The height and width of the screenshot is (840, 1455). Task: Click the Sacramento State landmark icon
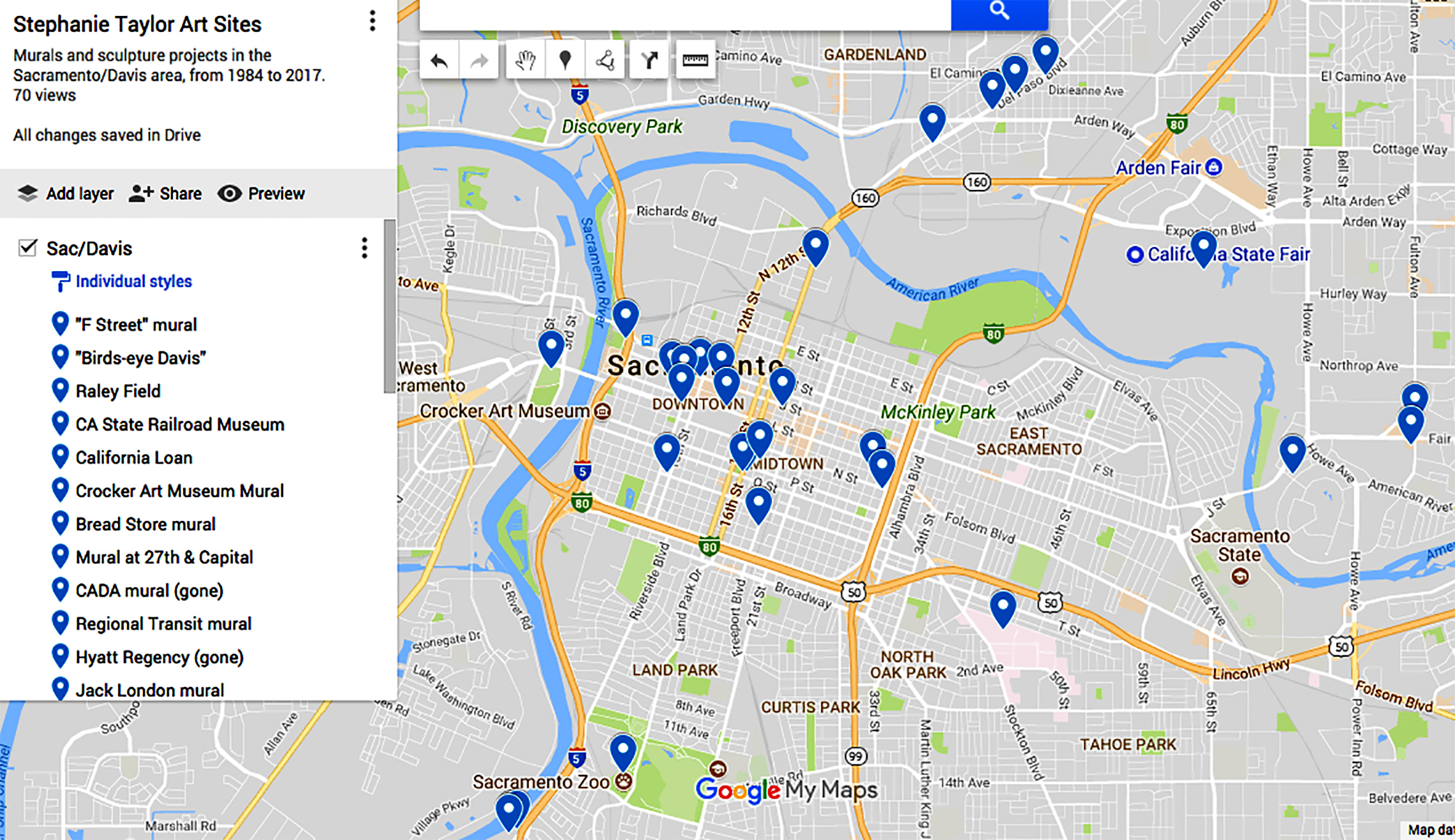tap(1239, 577)
